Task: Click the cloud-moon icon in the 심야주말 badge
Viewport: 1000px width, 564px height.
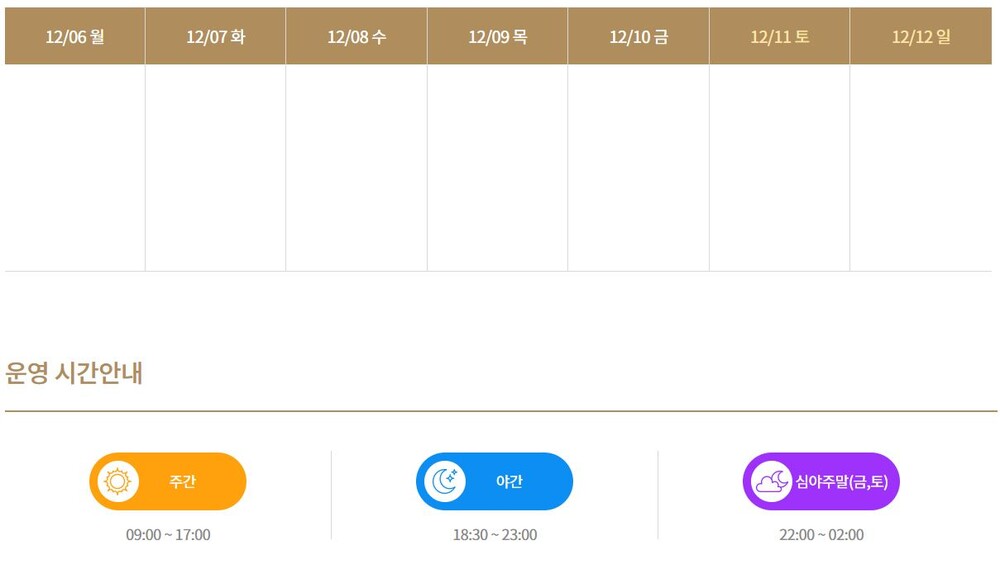Action: click(x=771, y=481)
